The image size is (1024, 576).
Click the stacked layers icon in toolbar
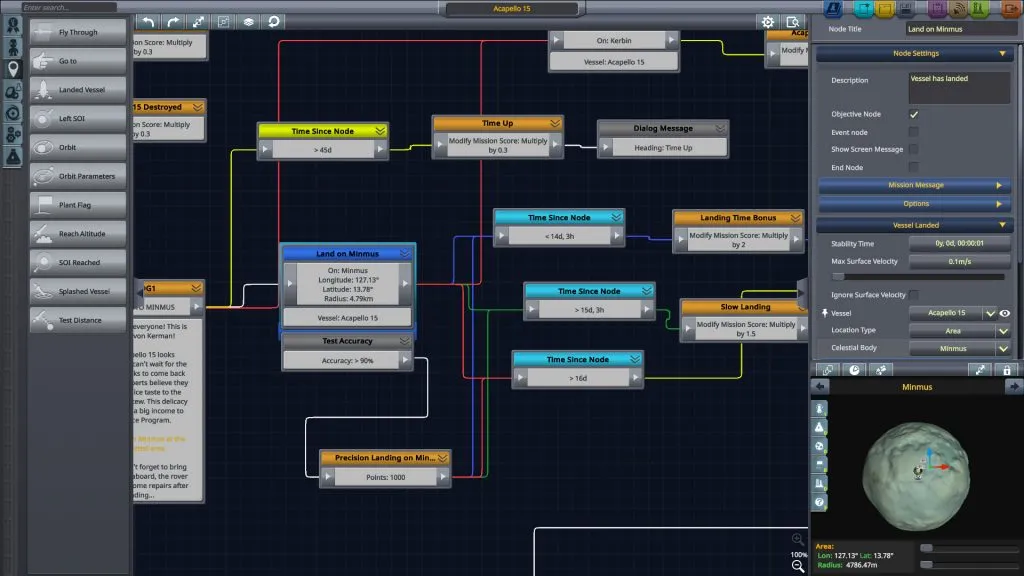(248, 22)
